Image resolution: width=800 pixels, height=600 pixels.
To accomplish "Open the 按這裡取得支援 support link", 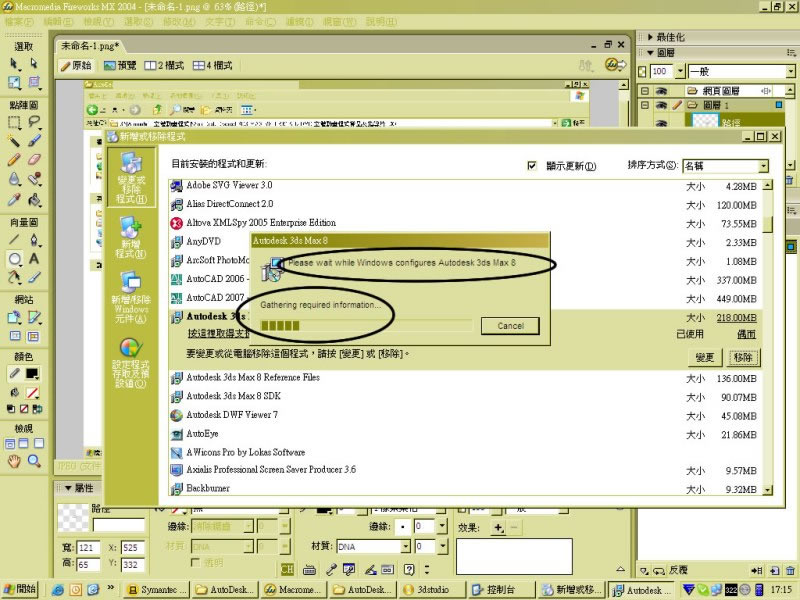I will click(x=218, y=333).
